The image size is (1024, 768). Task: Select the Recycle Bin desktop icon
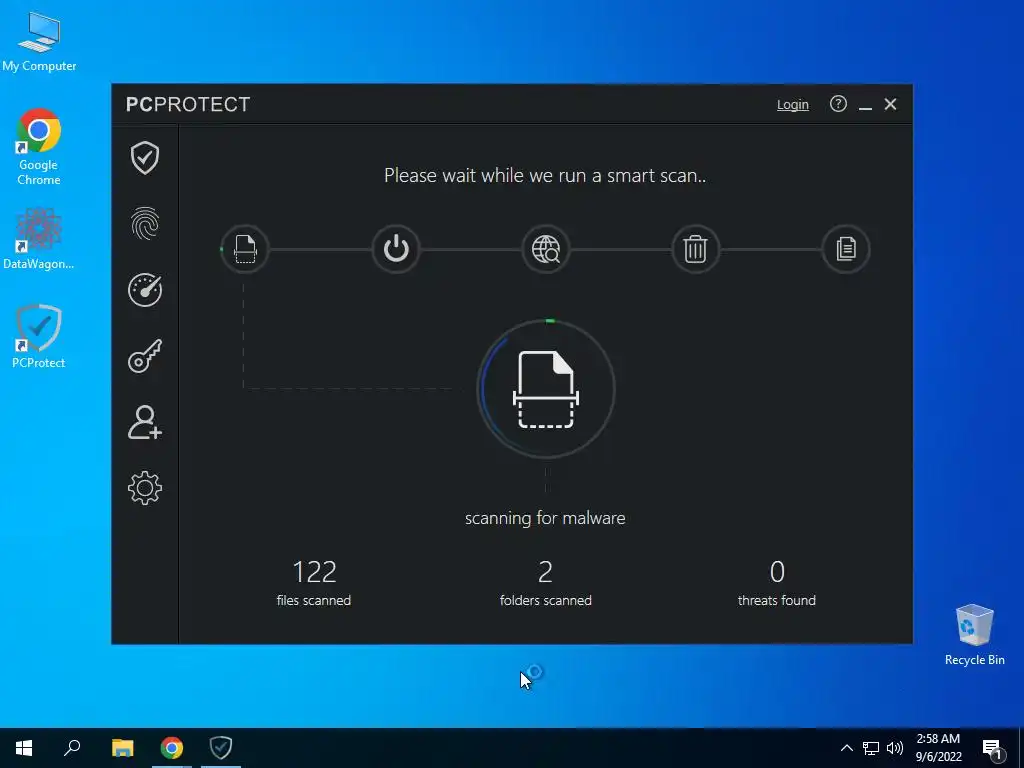click(x=974, y=635)
